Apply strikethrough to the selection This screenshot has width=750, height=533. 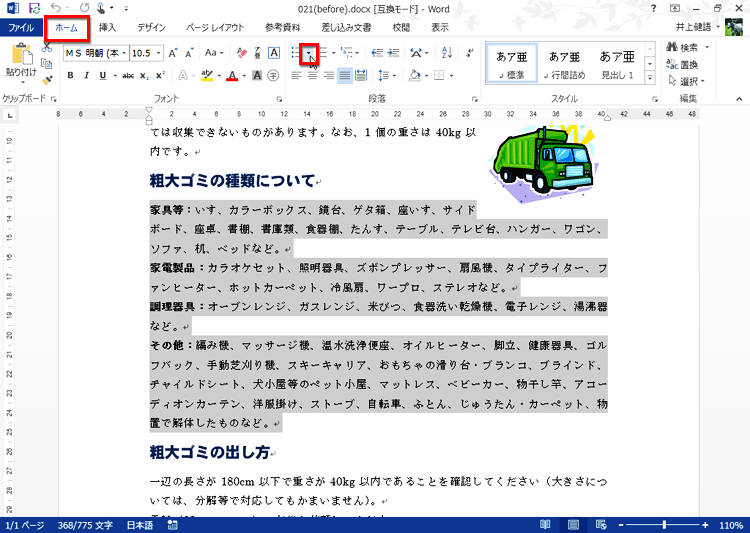[128, 76]
